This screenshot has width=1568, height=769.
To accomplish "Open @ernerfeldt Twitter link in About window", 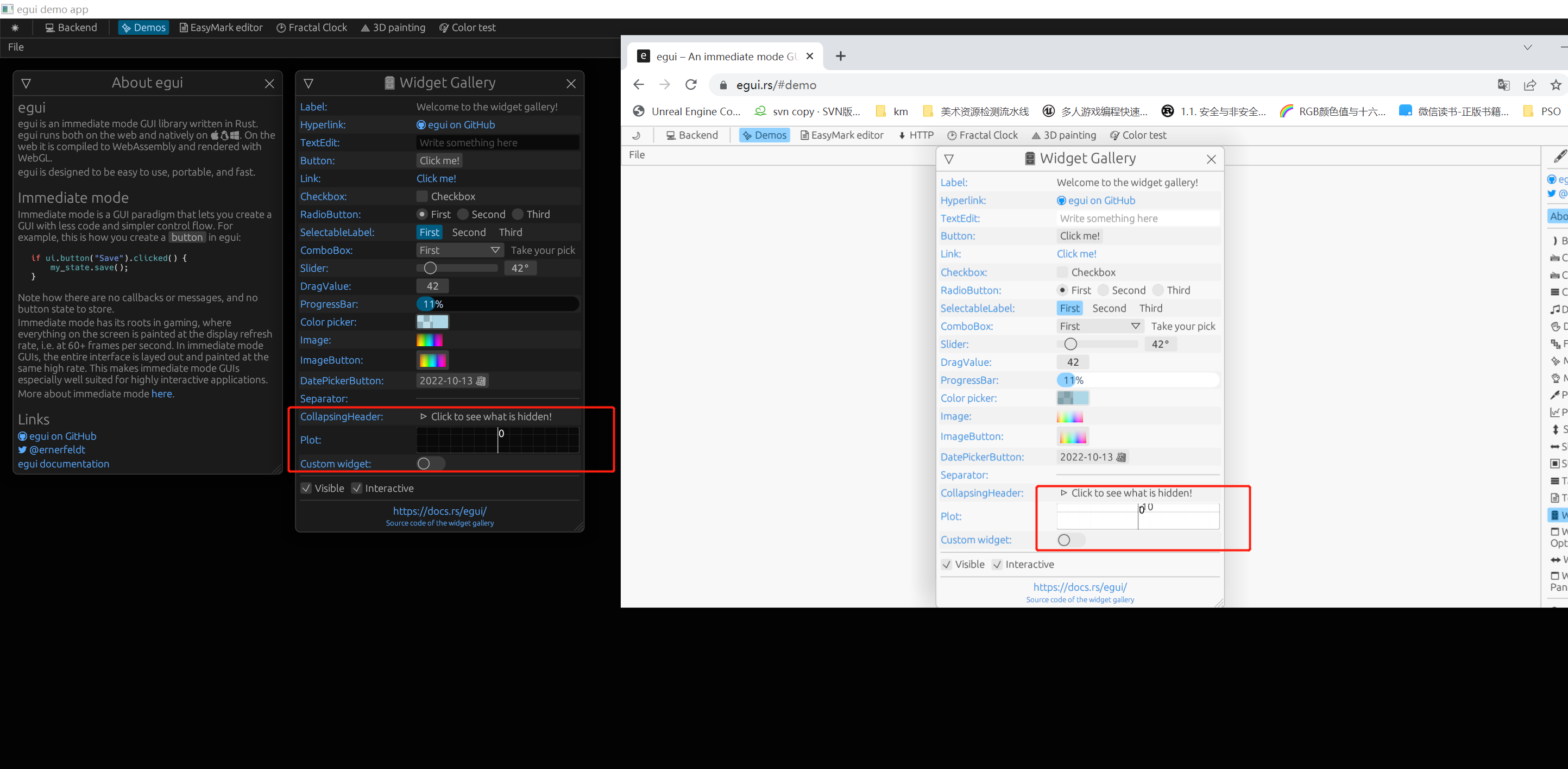I will pos(52,450).
